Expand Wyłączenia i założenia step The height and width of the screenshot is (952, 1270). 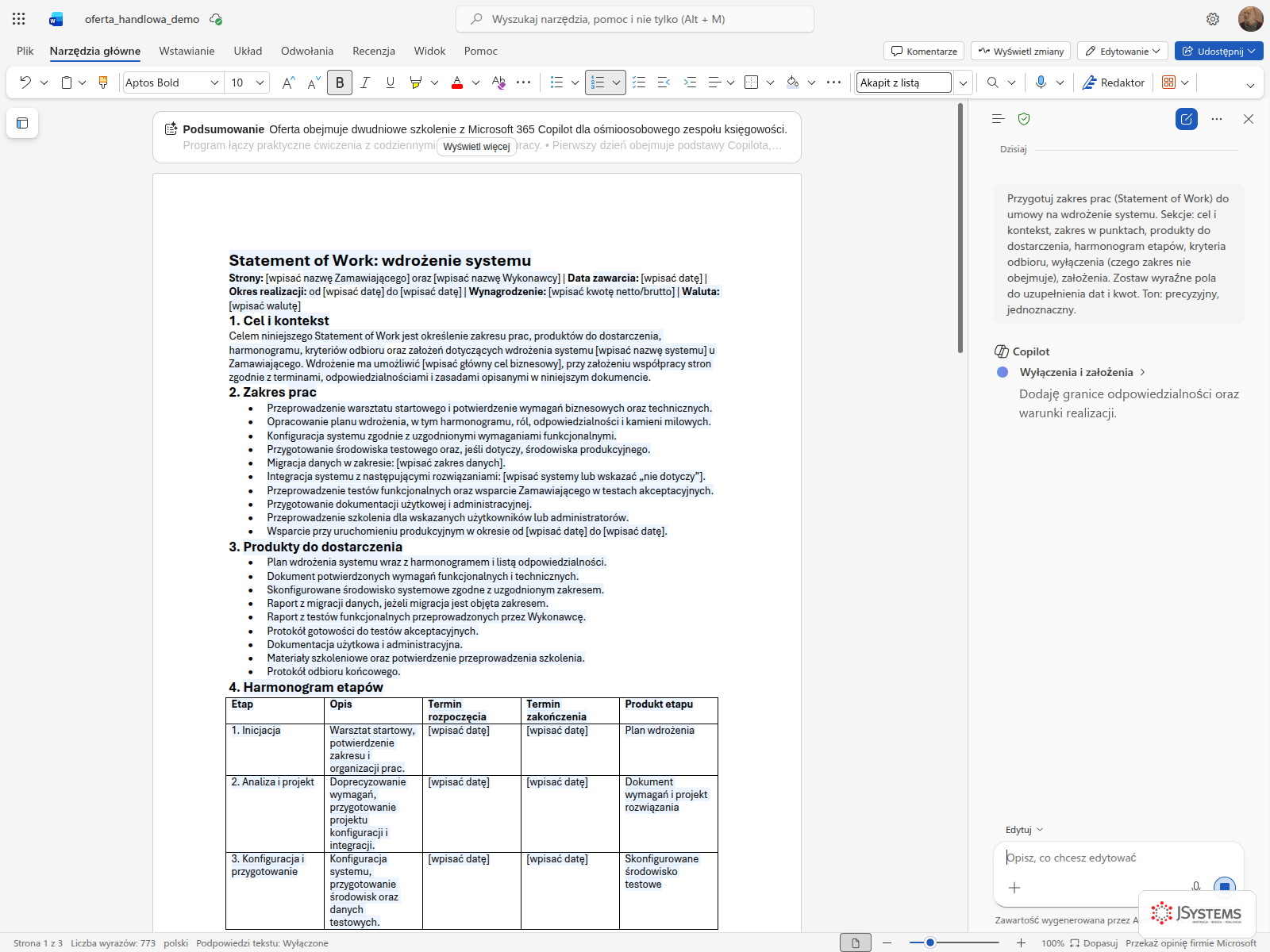[x=1082, y=372]
